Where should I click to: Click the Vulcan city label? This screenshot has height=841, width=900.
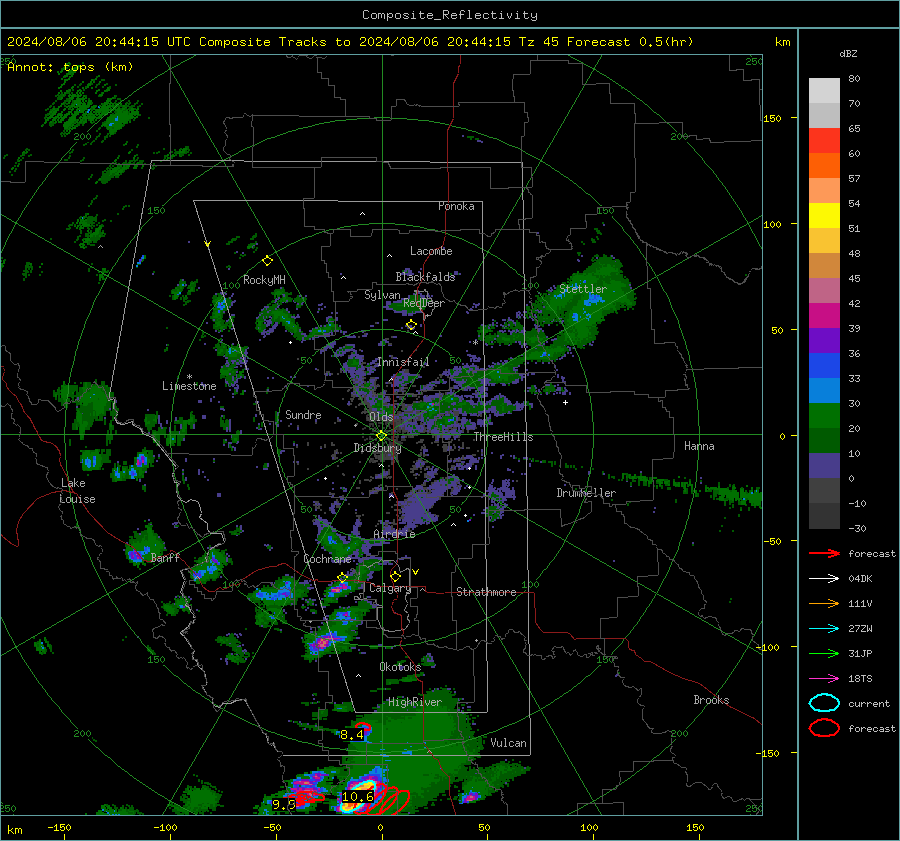coord(508,743)
